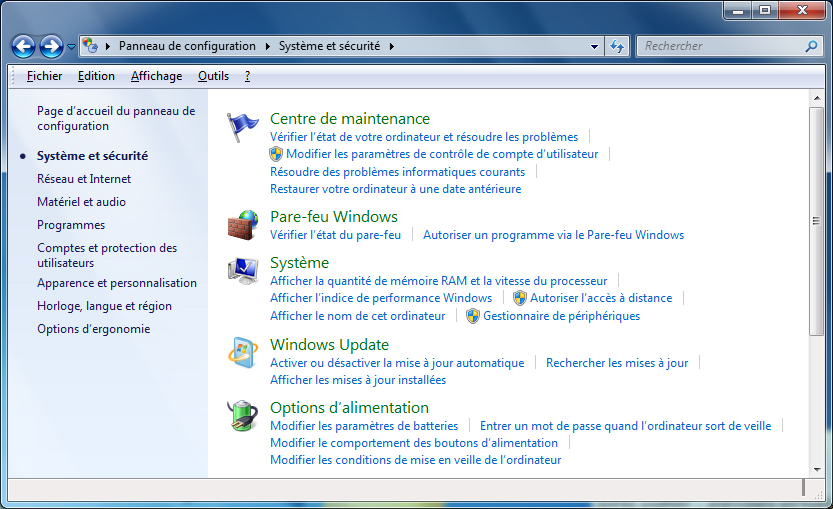Open the Windows Update heading
Image resolution: width=833 pixels, height=509 pixels.
[329, 345]
